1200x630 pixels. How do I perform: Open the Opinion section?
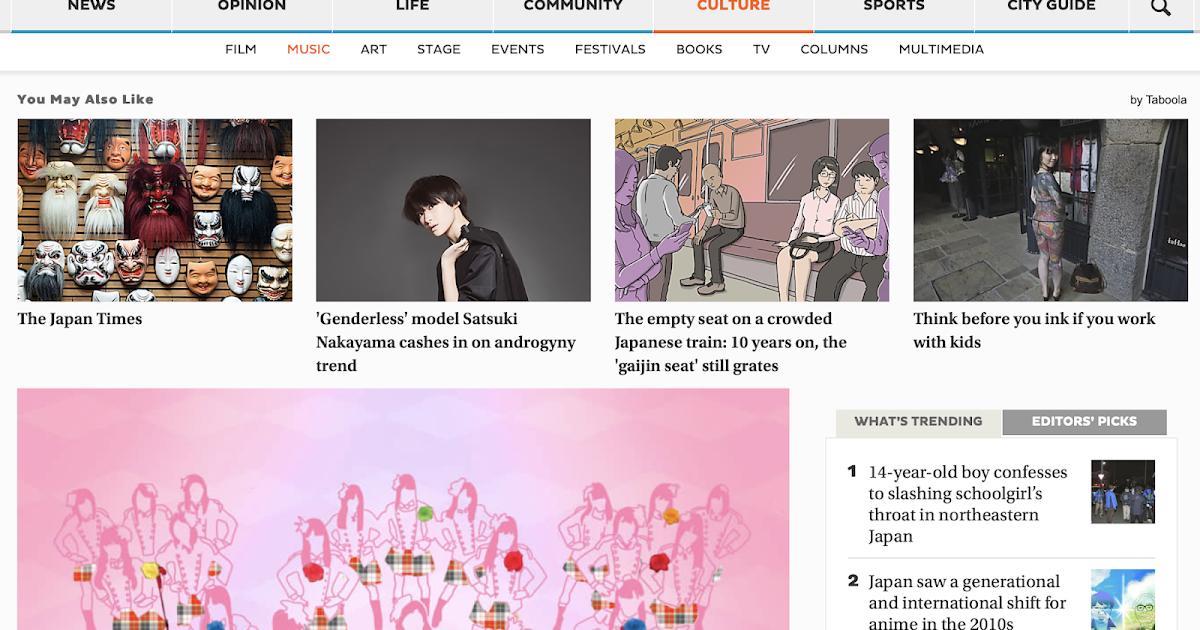tap(252, 8)
